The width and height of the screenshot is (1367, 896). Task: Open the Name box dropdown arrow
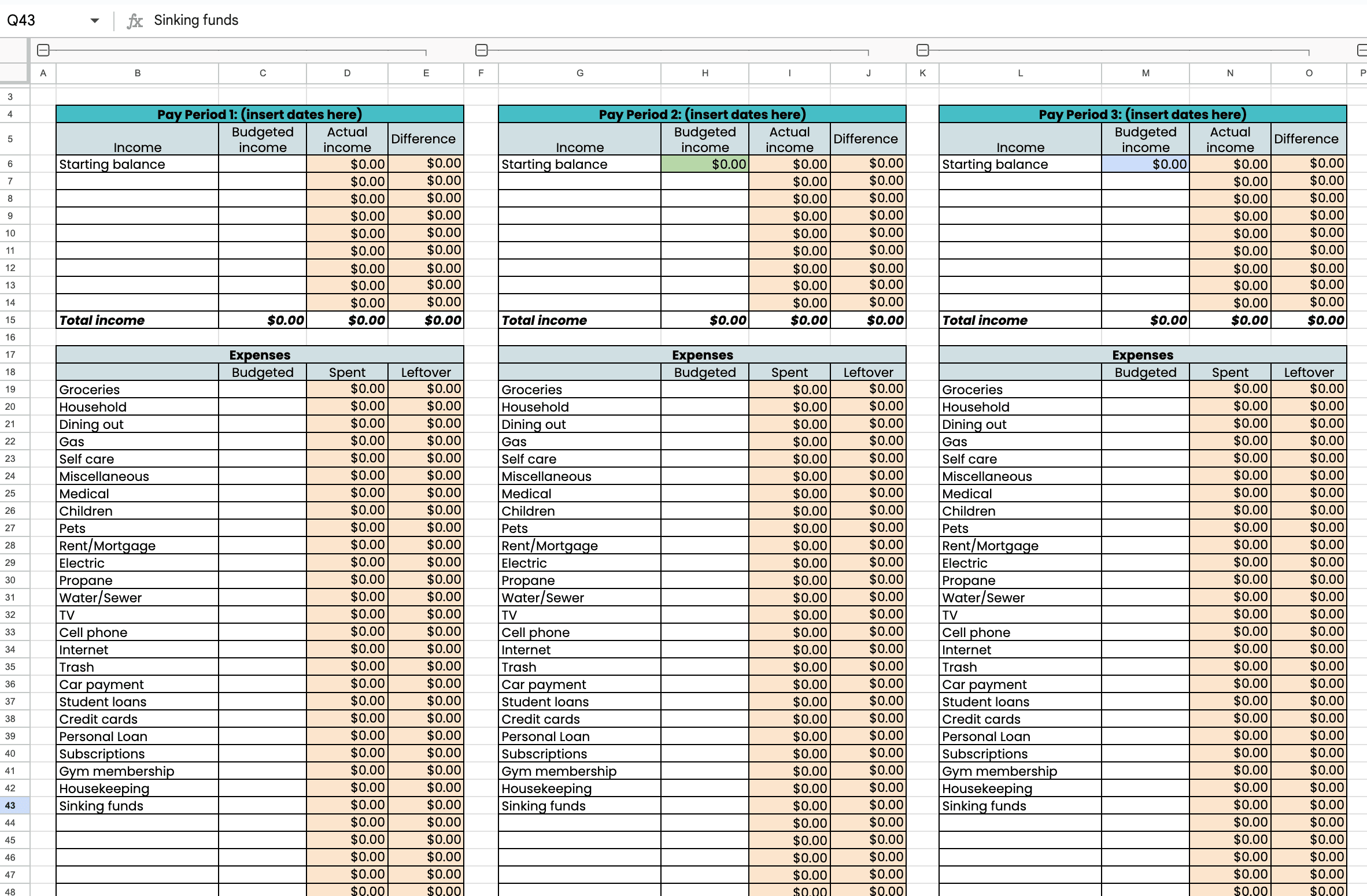95,21
